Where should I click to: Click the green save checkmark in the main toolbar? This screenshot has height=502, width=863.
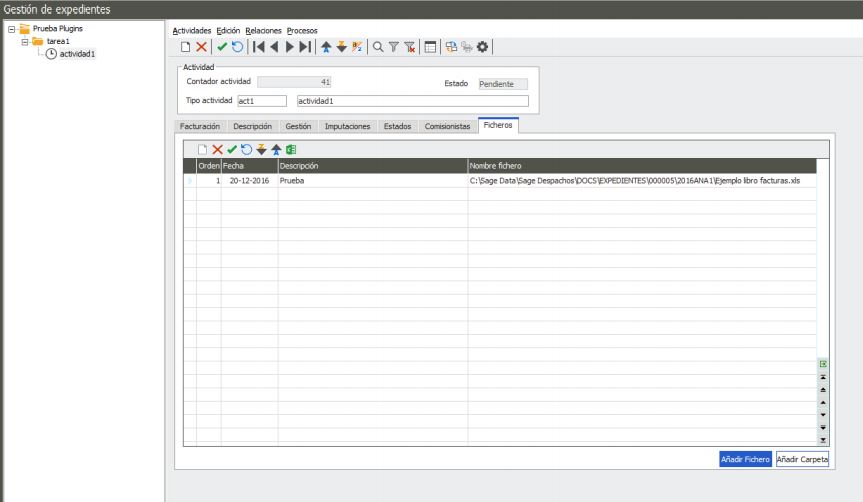coord(222,47)
